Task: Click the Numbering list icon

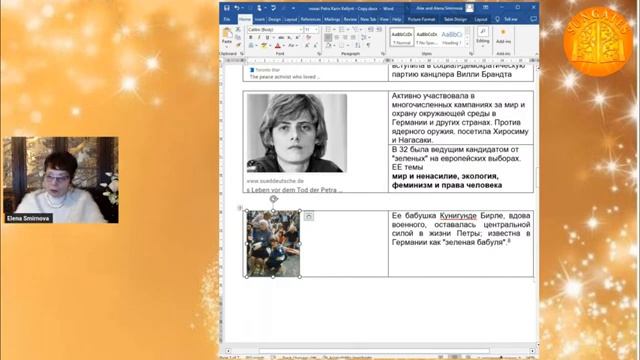Action: click(x=343, y=29)
